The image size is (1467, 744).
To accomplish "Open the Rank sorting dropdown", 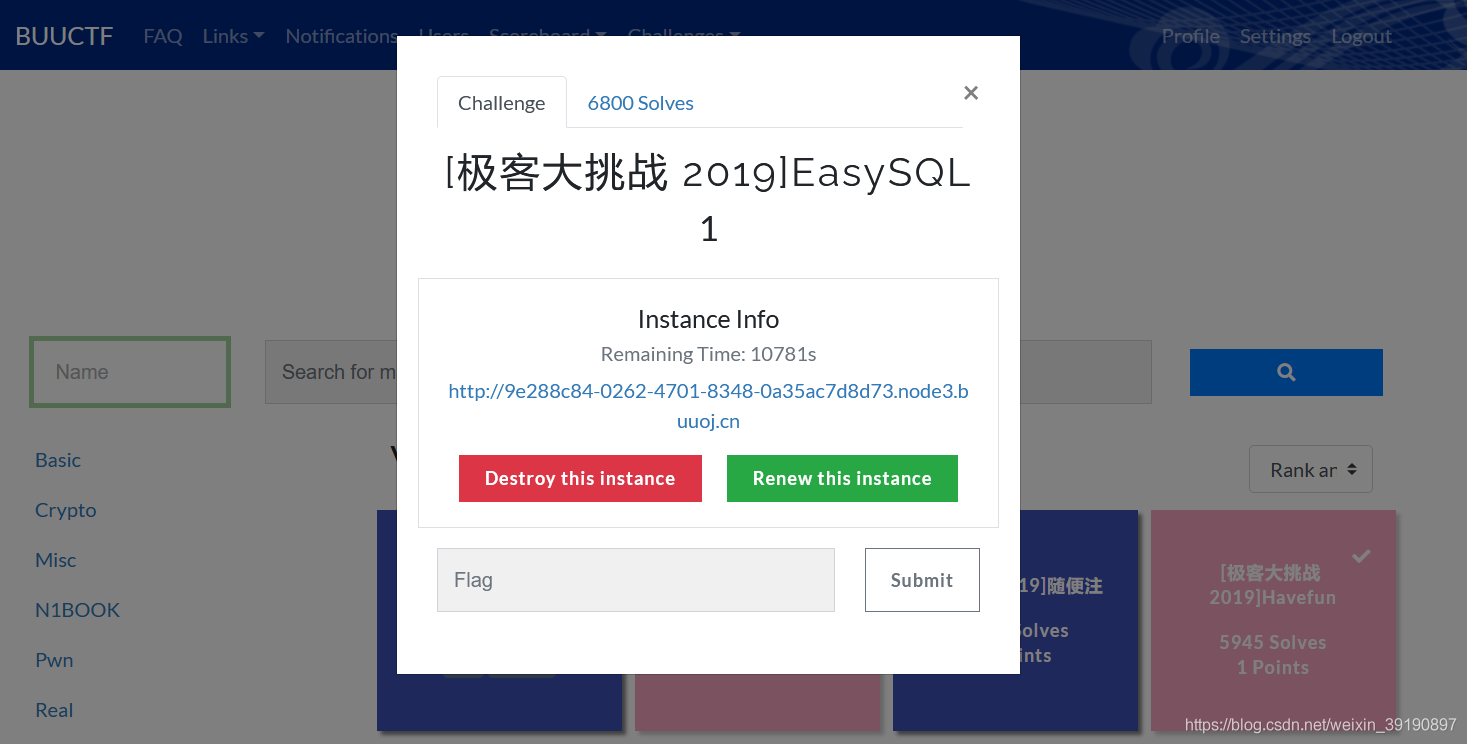I will coord(1310,469).
